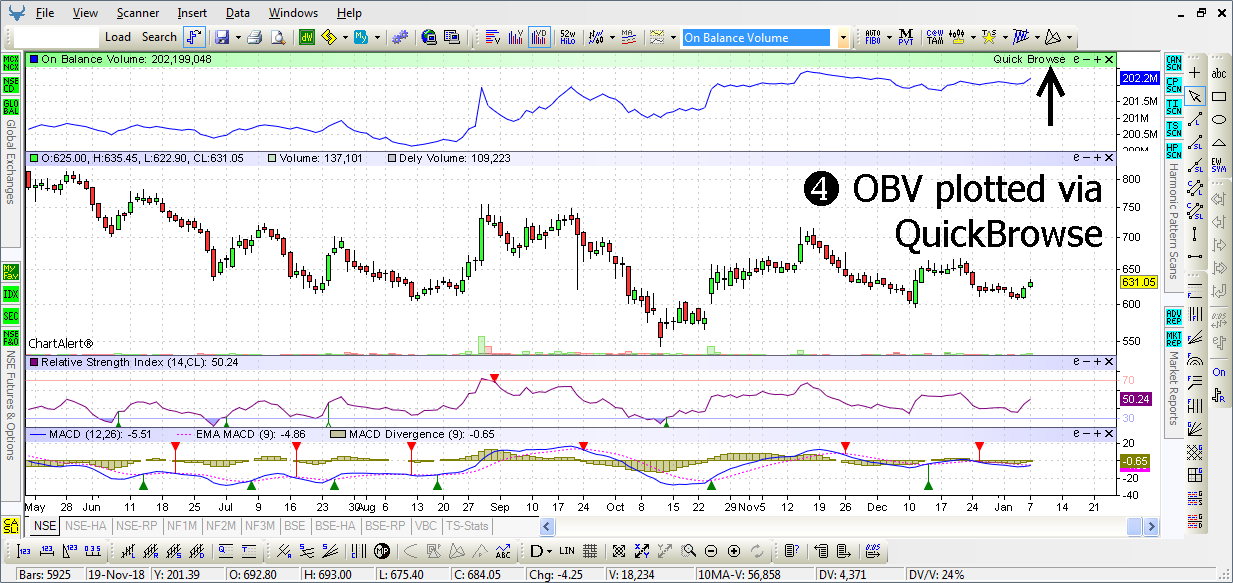Toggle the music note icon beside Search
This screenshot has height=583, width=1233.
click(194, 37)
